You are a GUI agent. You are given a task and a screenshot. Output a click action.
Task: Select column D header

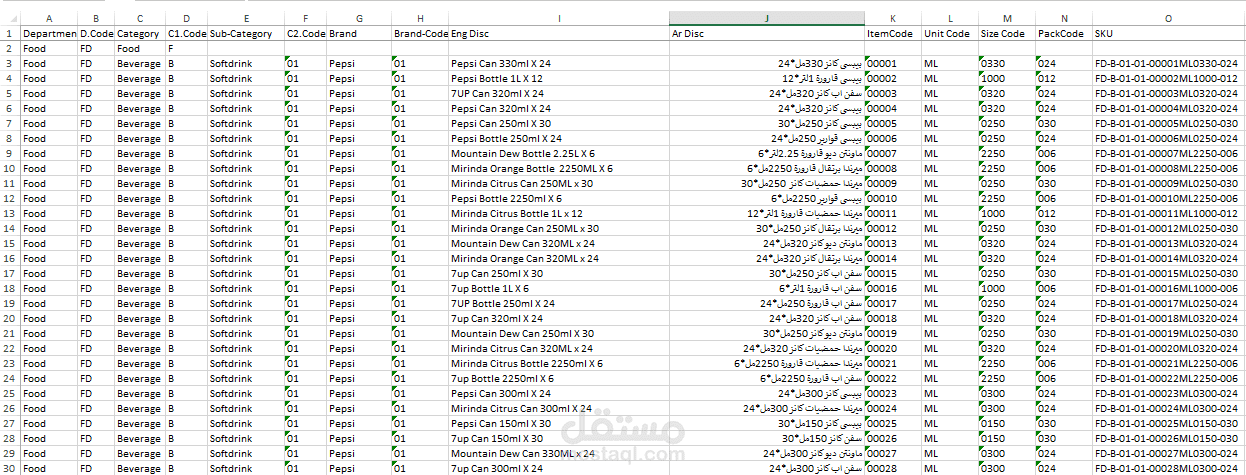tap(186, 18)
